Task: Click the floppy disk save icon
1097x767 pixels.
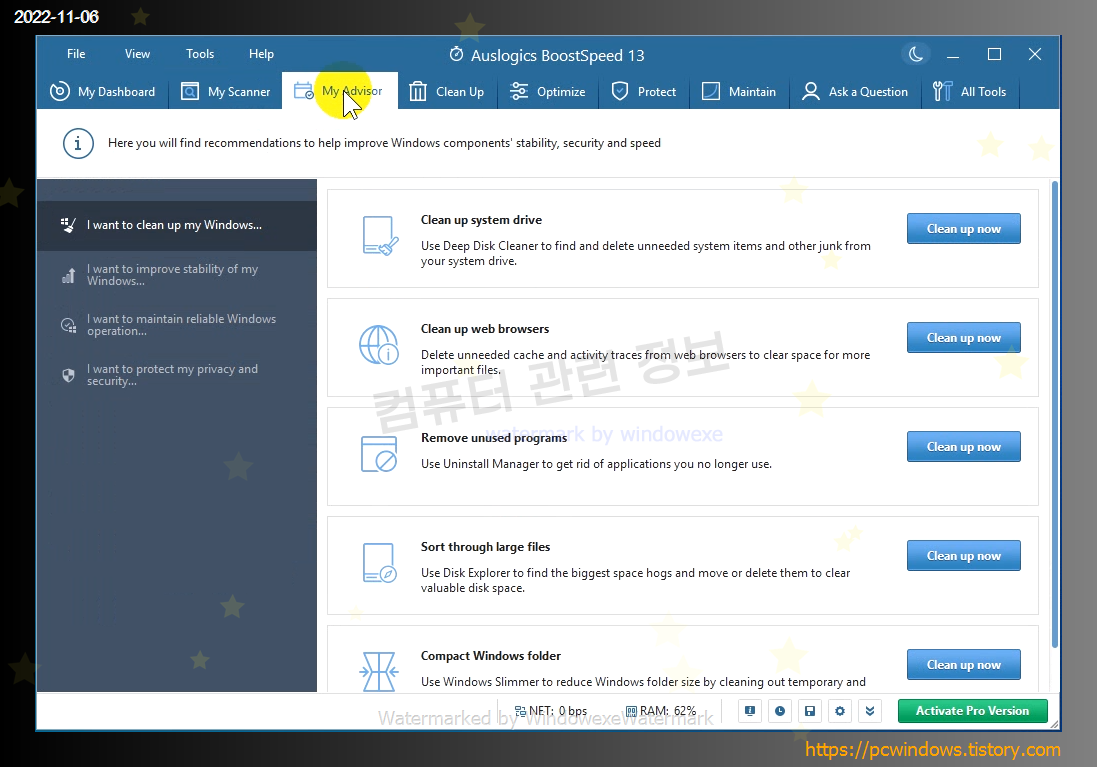Action: pyautogui.click(x=810, y=711)
